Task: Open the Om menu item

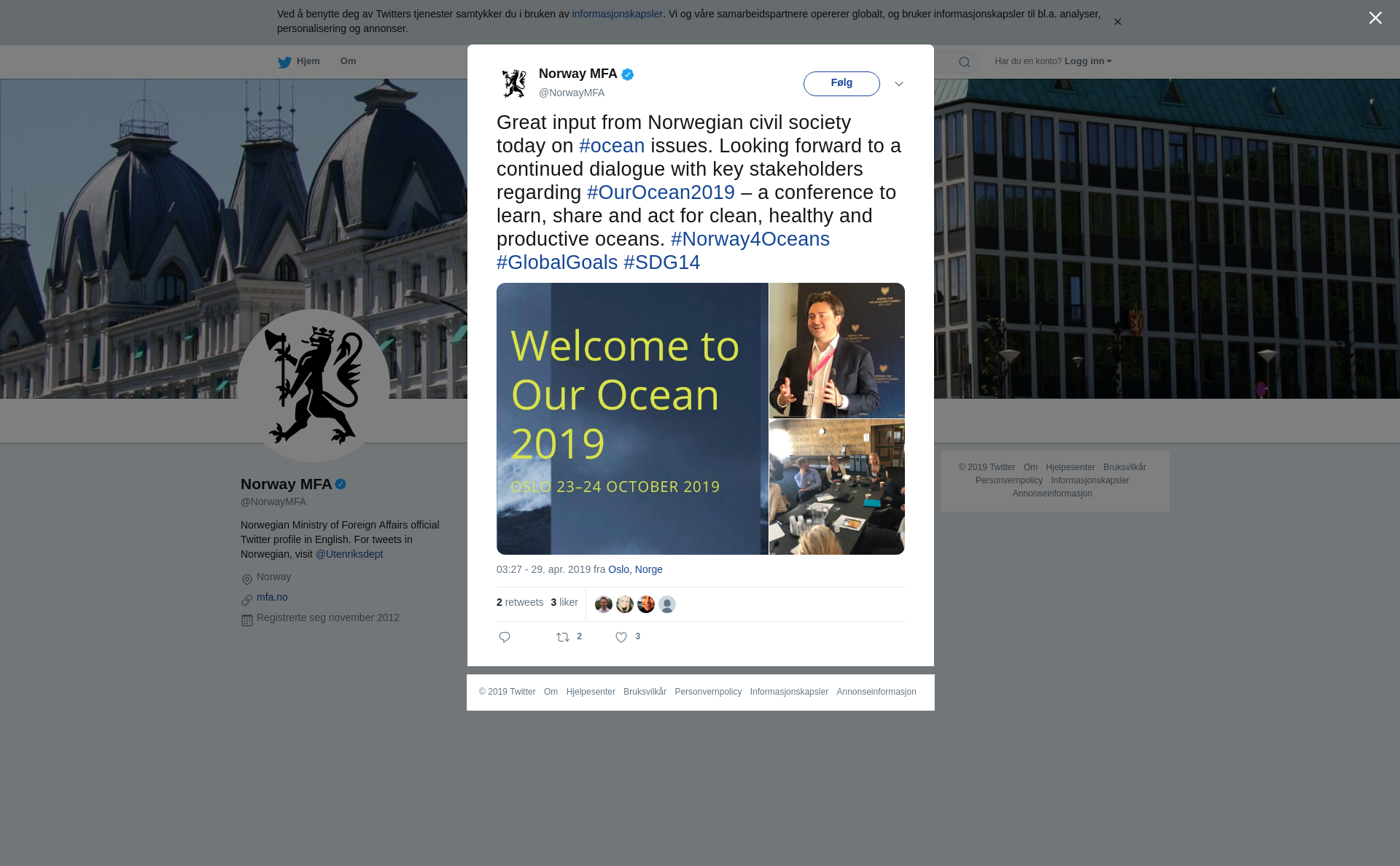Action: (x=348, y=61)
